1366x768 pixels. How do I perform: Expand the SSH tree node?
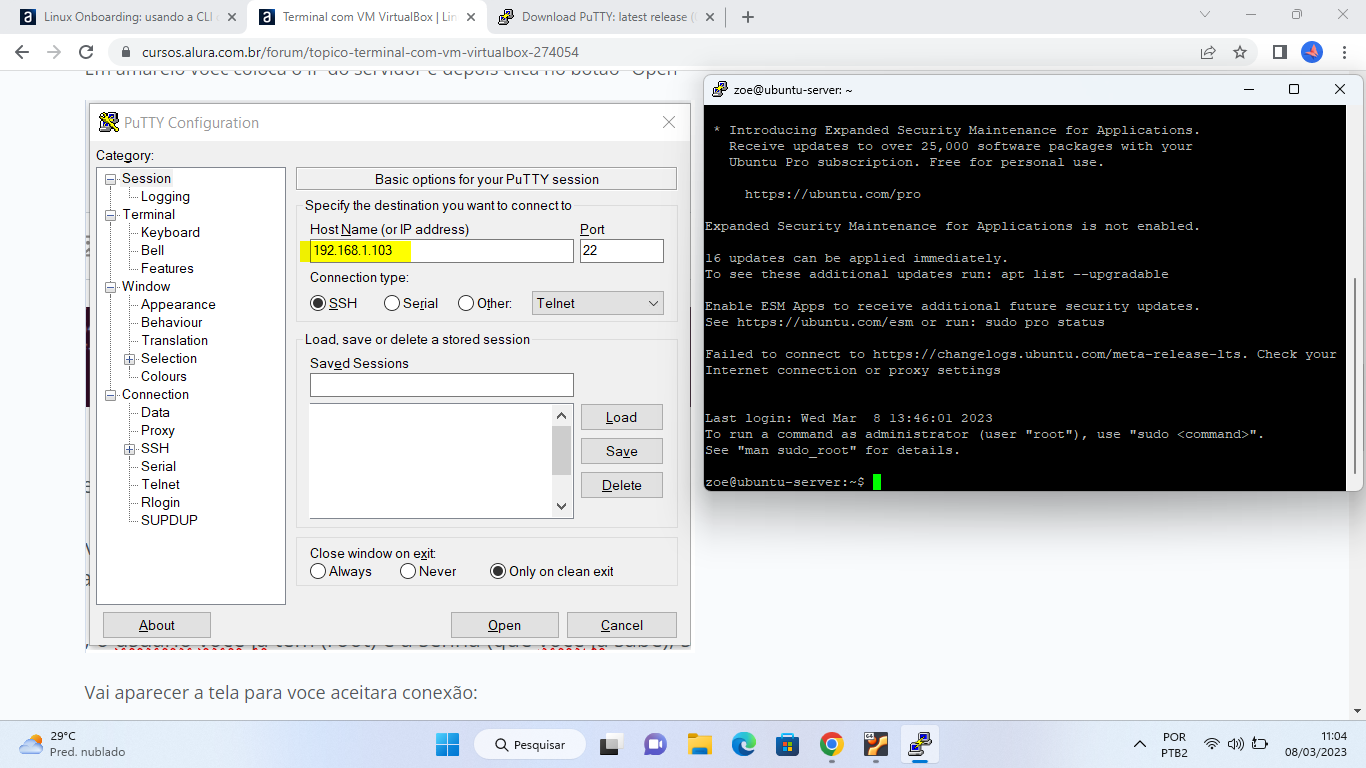pos(130,449)
